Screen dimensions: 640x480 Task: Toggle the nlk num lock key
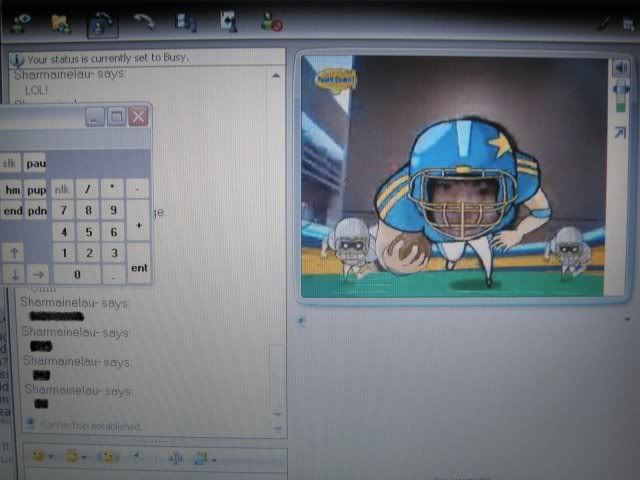(x=62, y=189)
